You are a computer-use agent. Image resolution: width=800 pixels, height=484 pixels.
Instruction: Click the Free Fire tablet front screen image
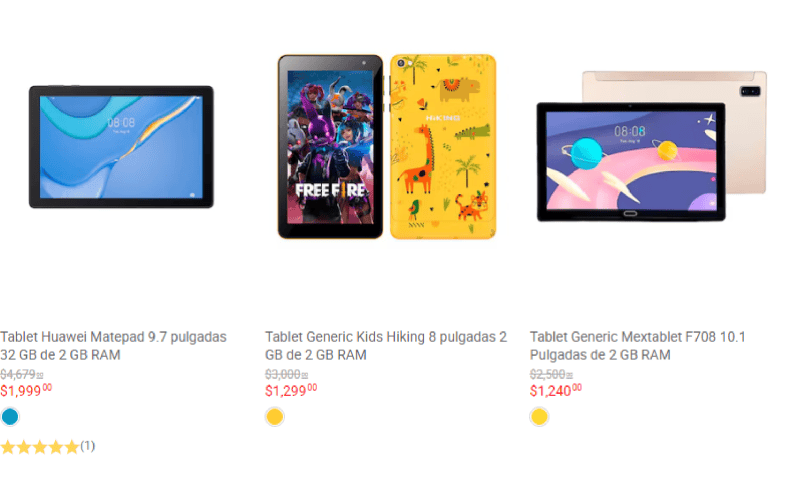pos(330,147)
